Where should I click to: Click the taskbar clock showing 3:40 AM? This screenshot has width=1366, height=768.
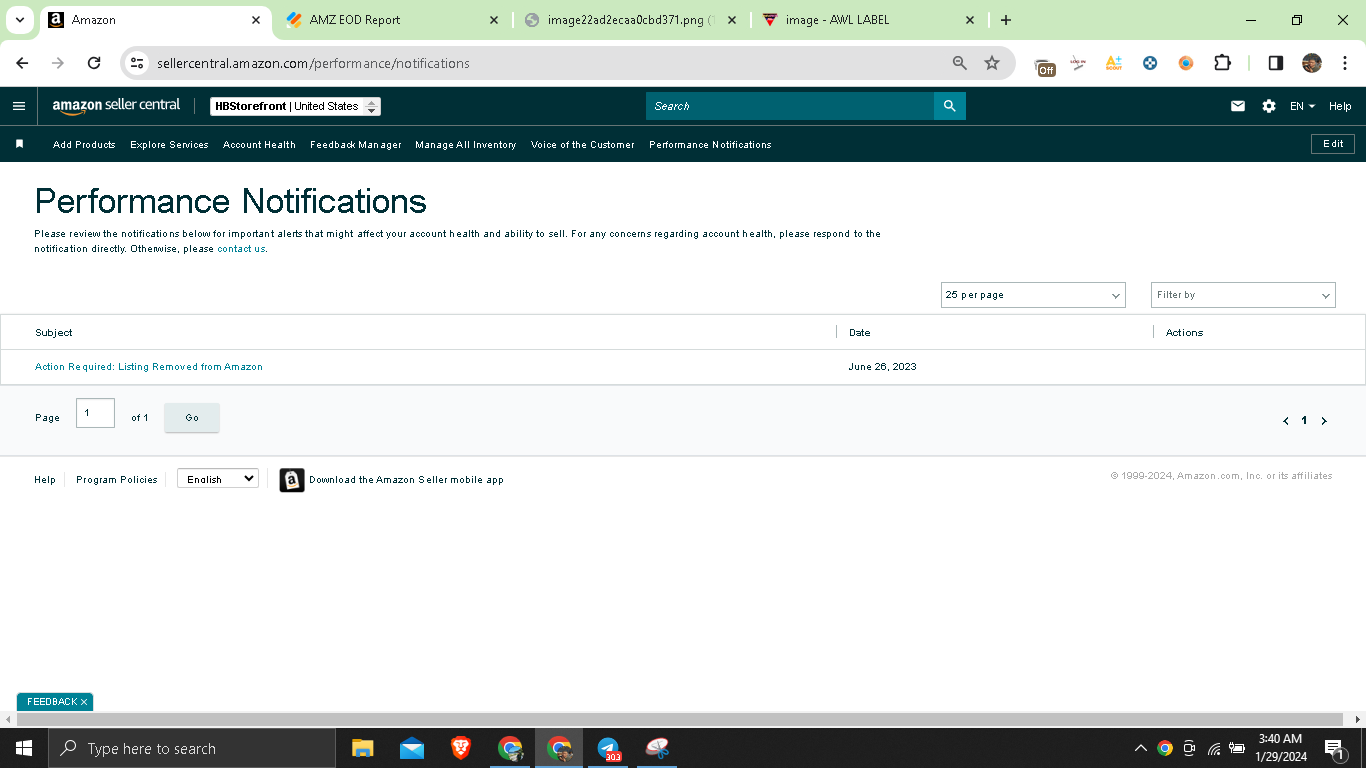click(1281, 747)
